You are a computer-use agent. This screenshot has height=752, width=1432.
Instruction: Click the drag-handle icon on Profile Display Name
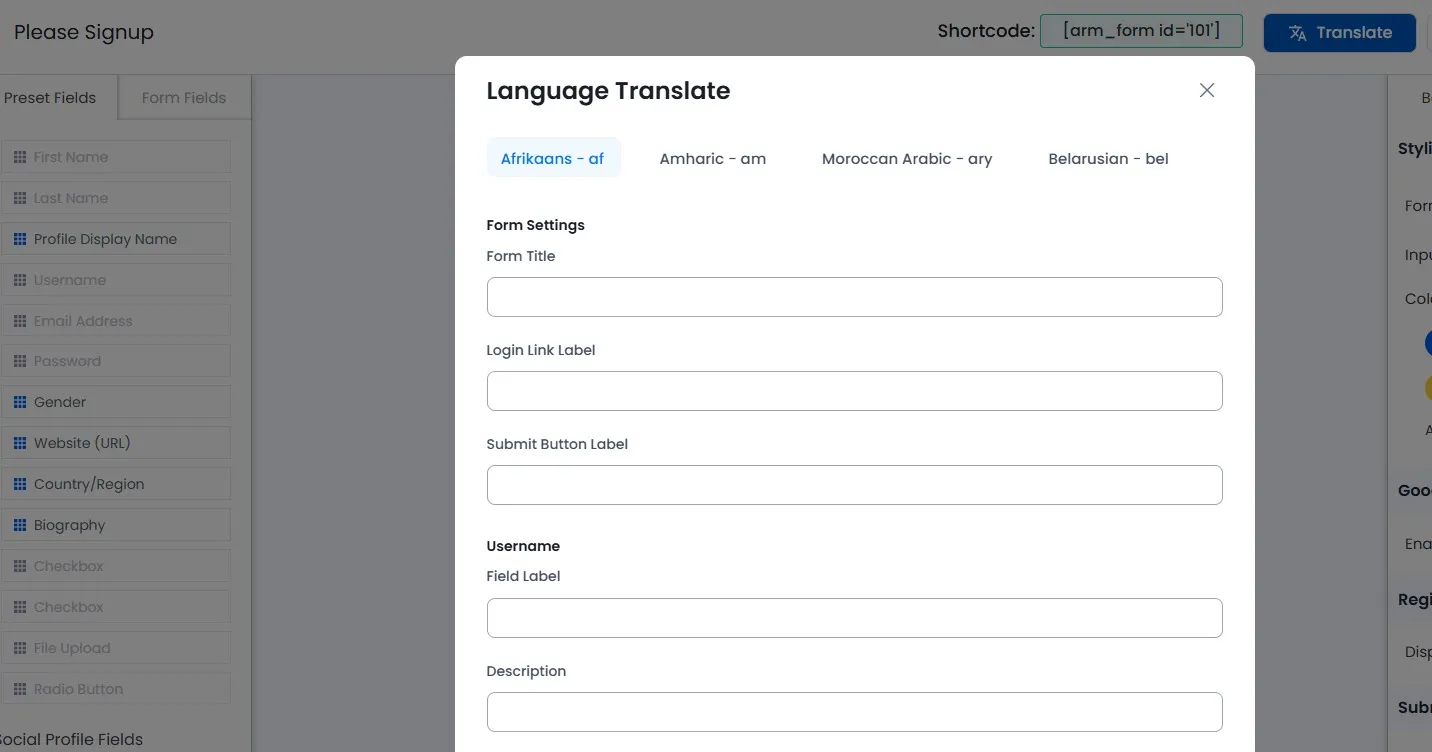coord(20,238)
